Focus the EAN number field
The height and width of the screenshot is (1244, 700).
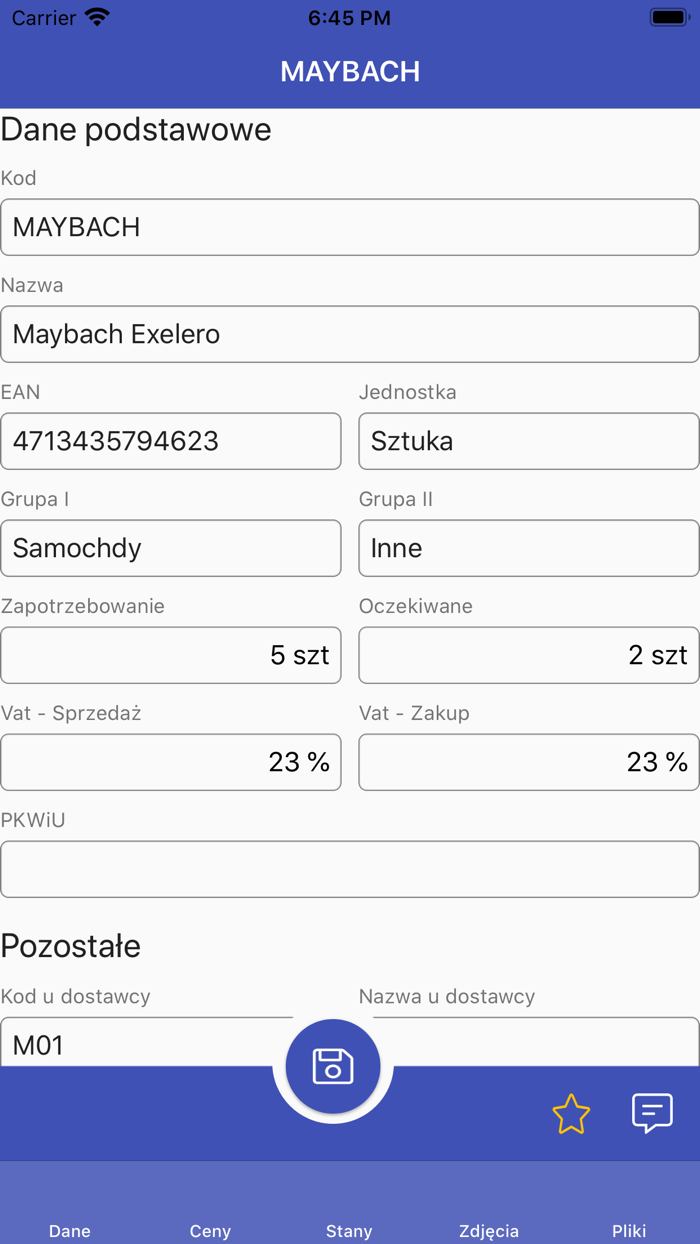click(x=171, y=441)
